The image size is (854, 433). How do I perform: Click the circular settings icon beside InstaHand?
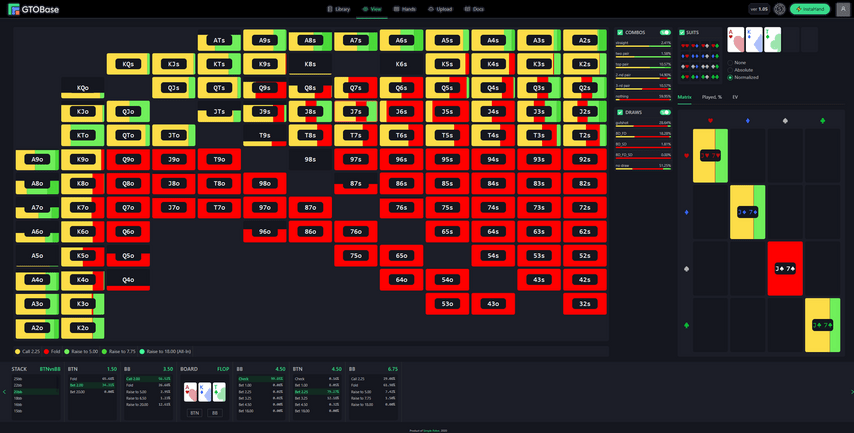tap(780, 9)
